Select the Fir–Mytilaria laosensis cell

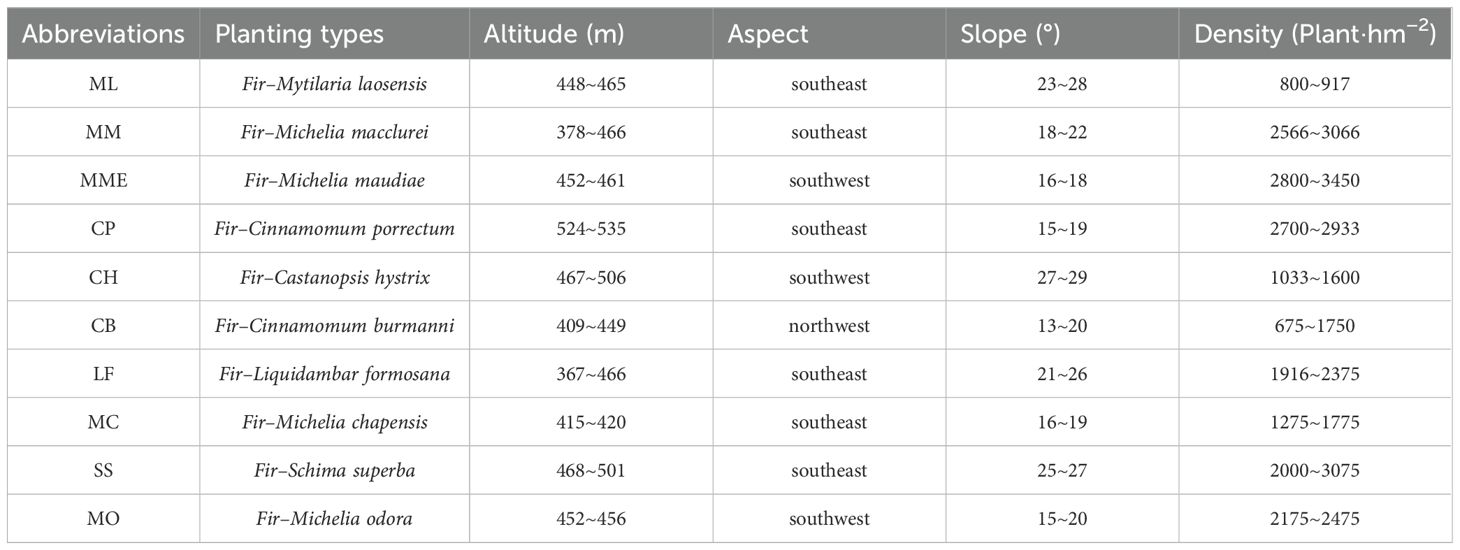click(x=334, y=85)
